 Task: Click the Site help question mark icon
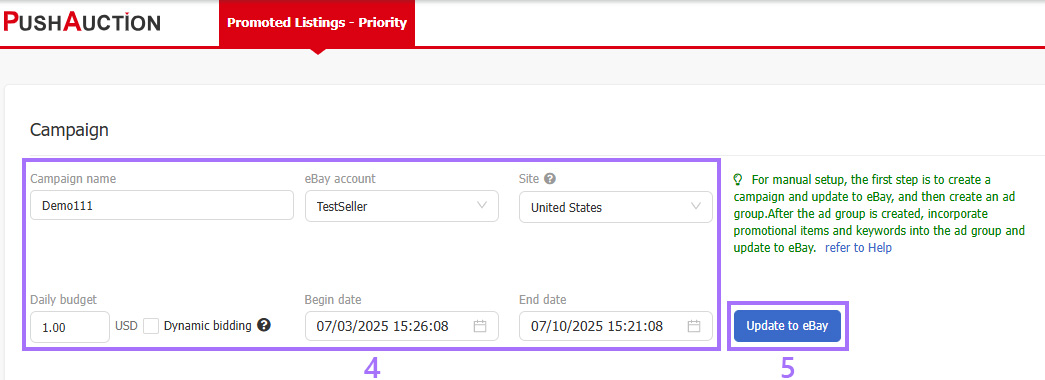pyautogui.click(x=550, y=179)
